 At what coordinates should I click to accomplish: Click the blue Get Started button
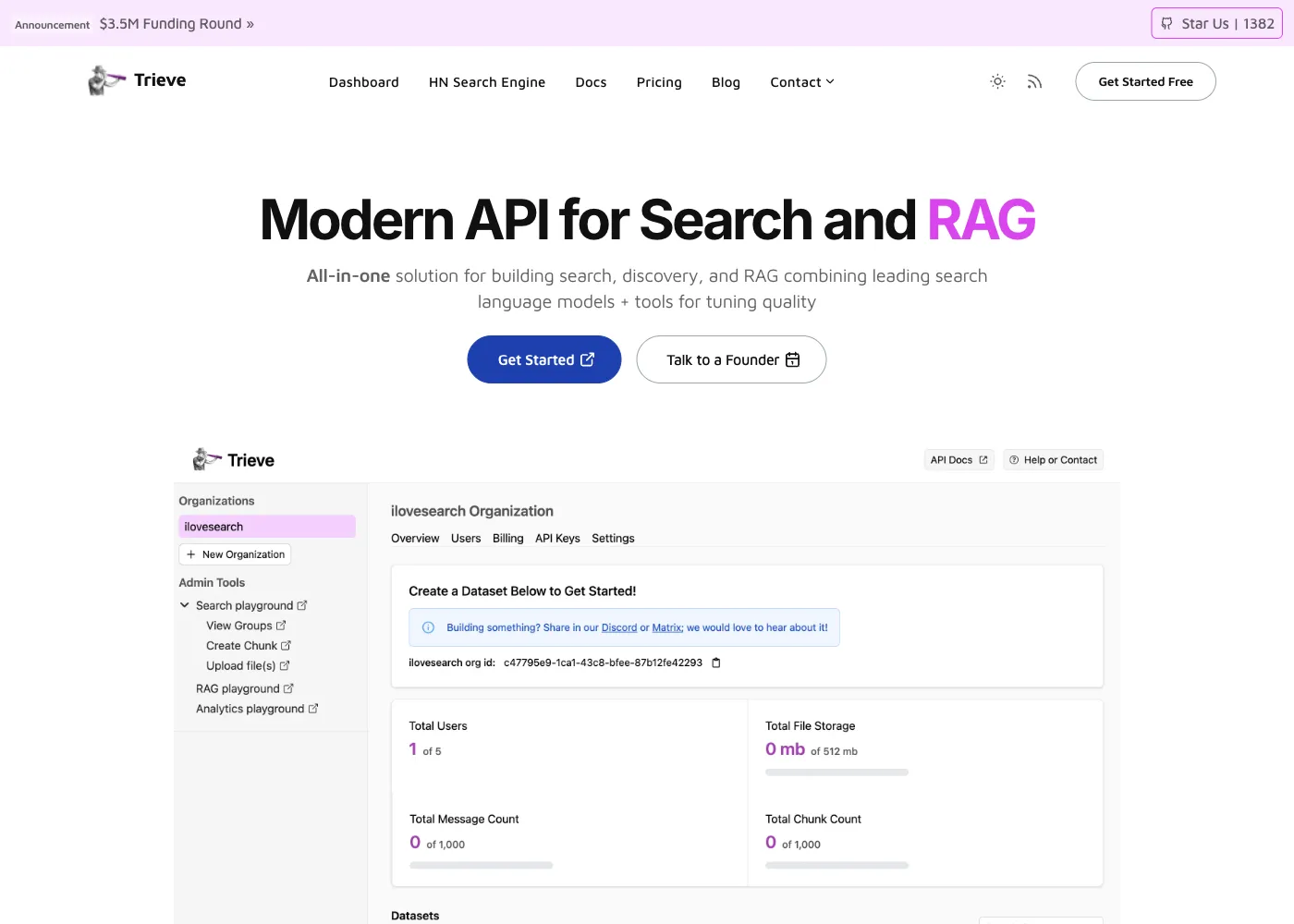point(544,359)
